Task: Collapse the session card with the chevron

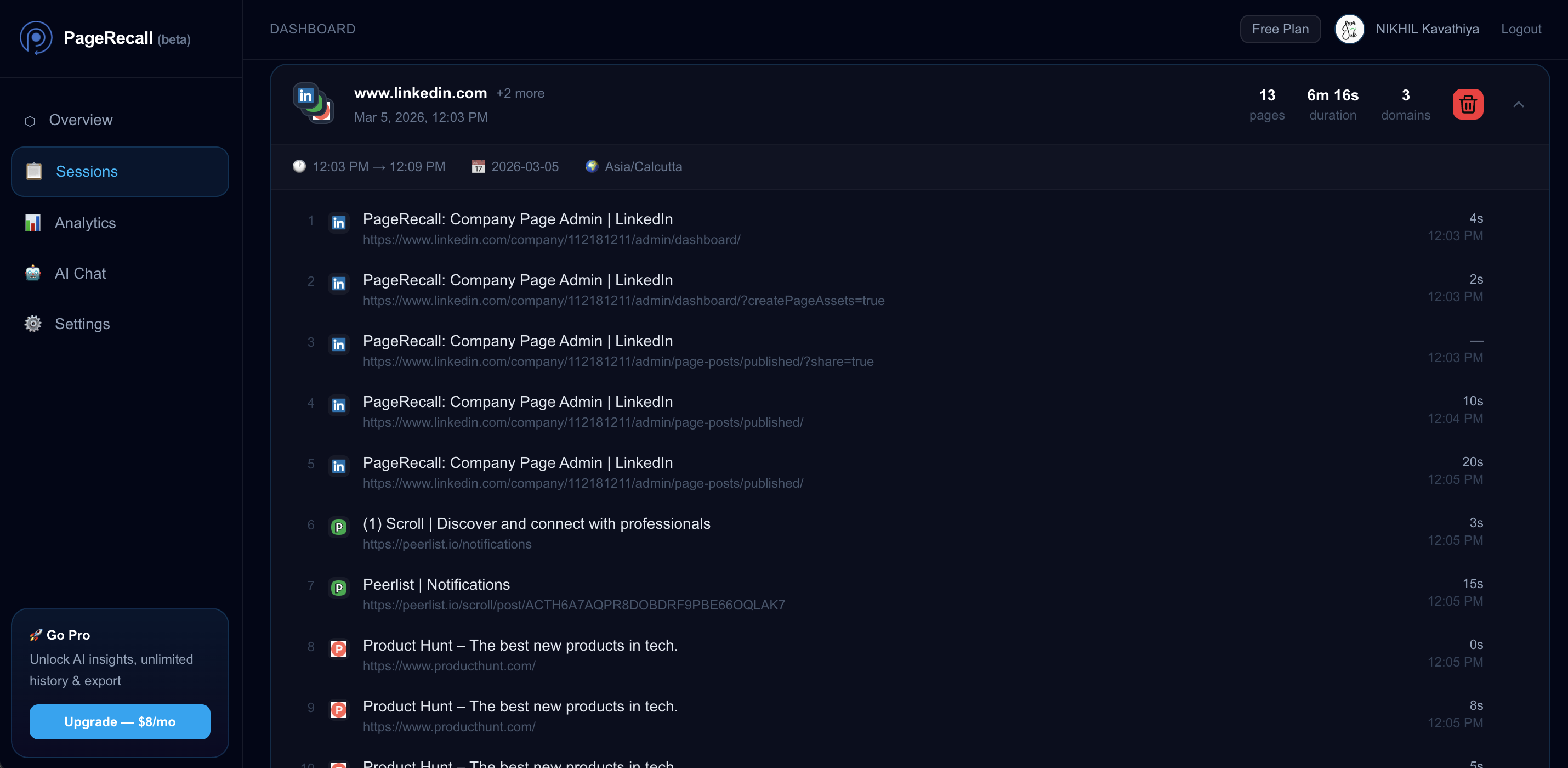Action: tap(1519, 104)
